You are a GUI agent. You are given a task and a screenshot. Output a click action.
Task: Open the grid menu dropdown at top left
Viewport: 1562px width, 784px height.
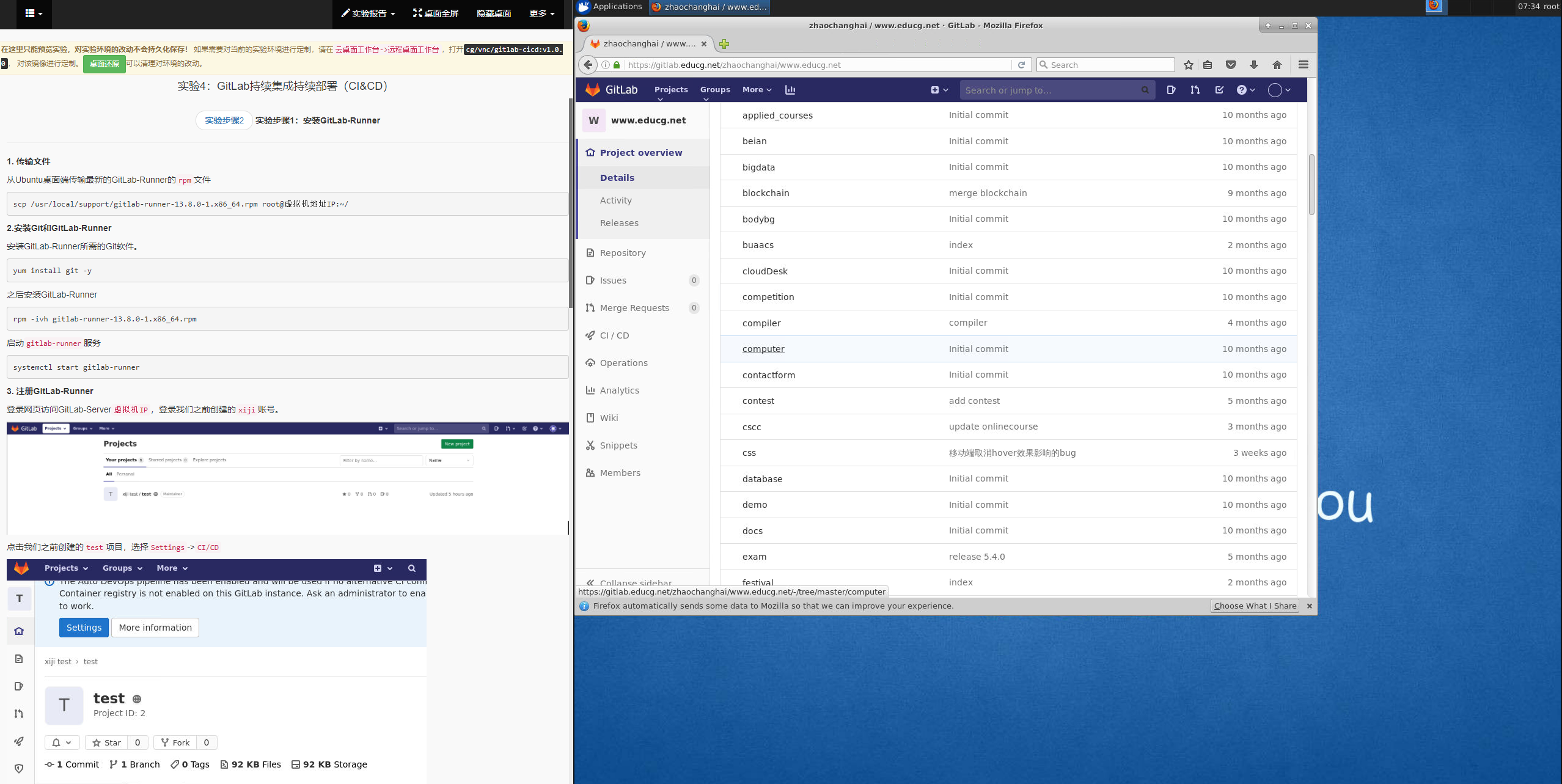34,13
